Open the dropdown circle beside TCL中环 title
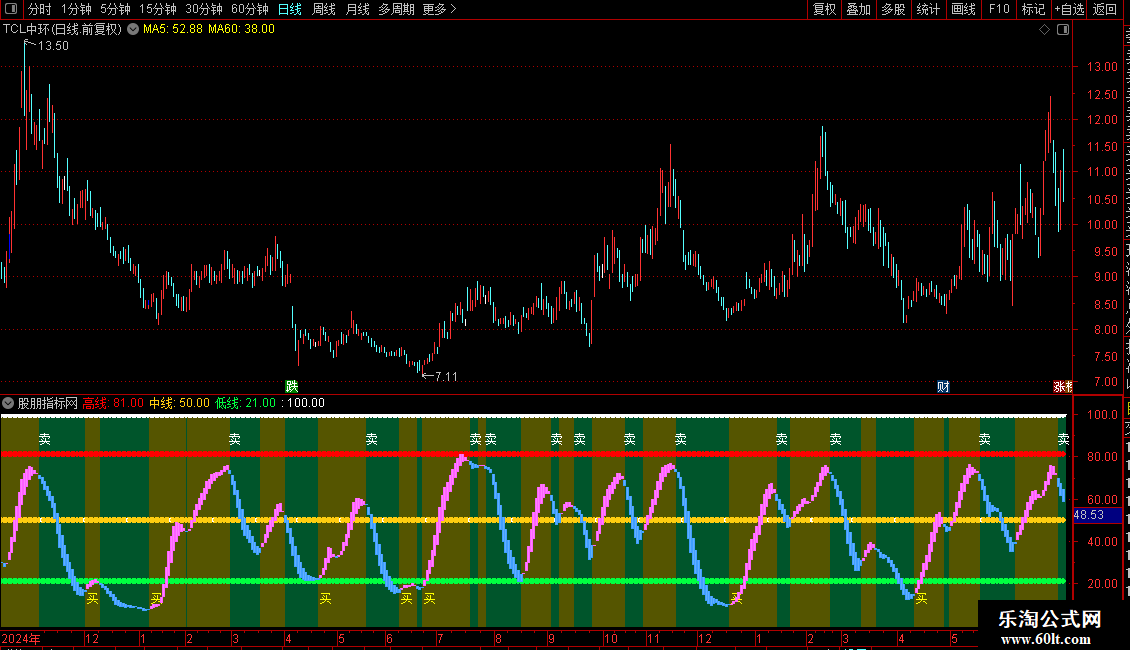Screen dimensions: 1130x650 click(133, 29)
